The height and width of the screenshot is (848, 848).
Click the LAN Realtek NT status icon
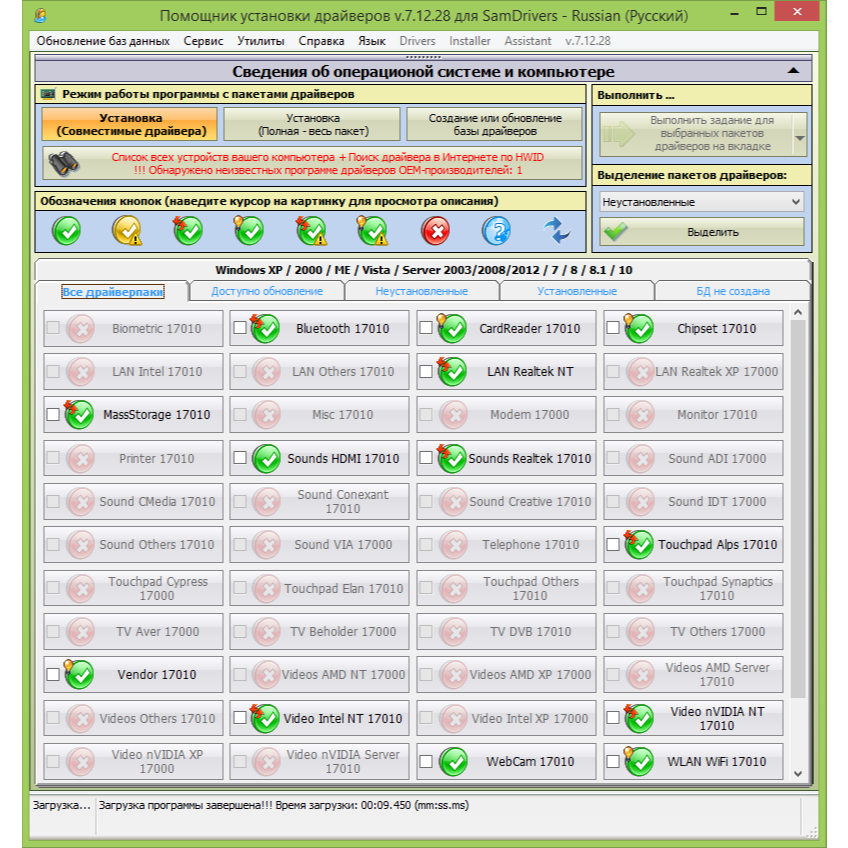coord(452,372)
